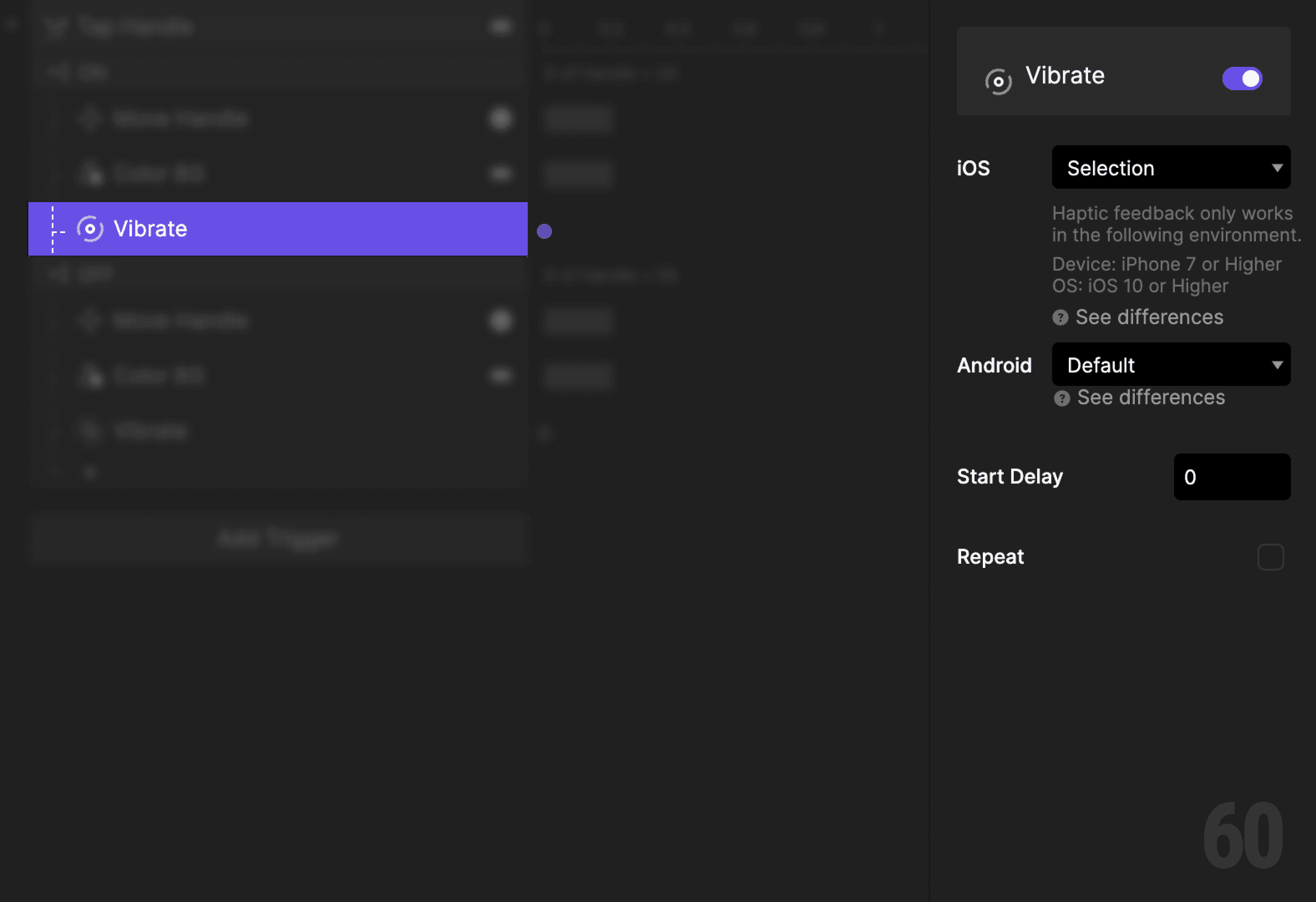
Task: Select the highlighted Vibrate response row
Action: point(278,228)
